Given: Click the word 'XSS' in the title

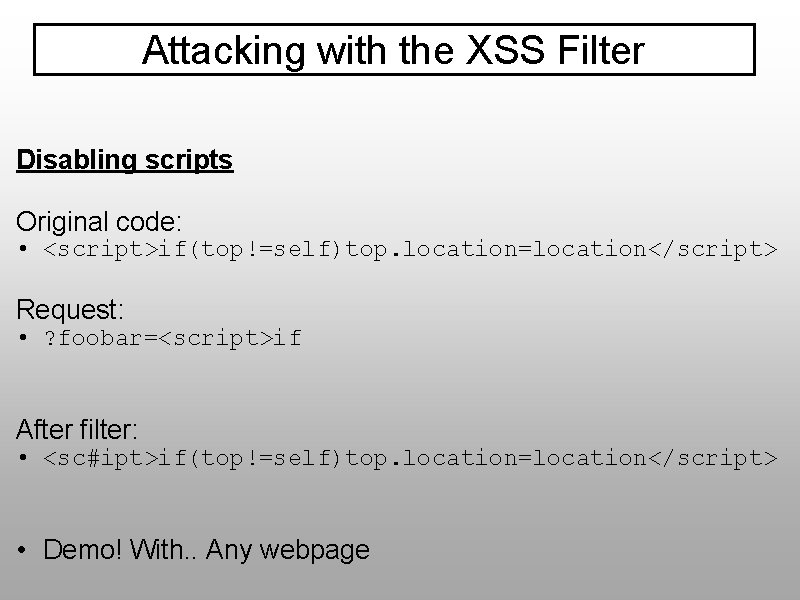Looking at the screenshot, I should [491, 50].
